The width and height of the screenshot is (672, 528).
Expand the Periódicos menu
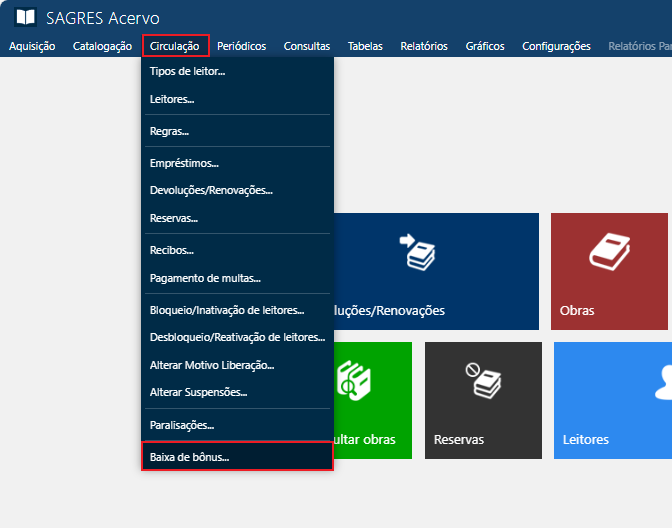pos(241,46)
